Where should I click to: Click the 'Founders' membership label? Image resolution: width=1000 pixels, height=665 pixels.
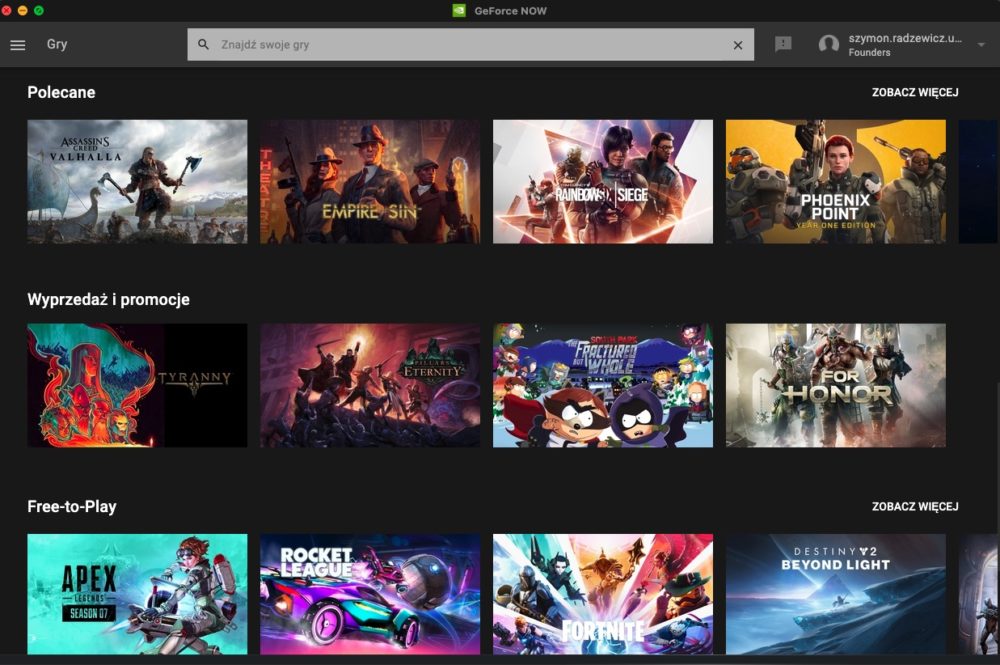tap(869, 52)
